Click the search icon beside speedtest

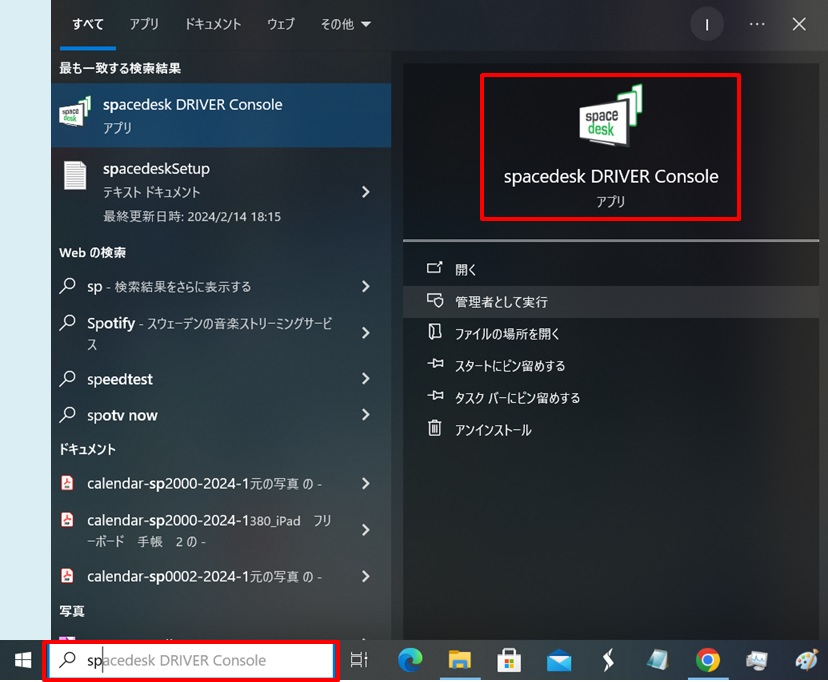click(x=68, y=378)
